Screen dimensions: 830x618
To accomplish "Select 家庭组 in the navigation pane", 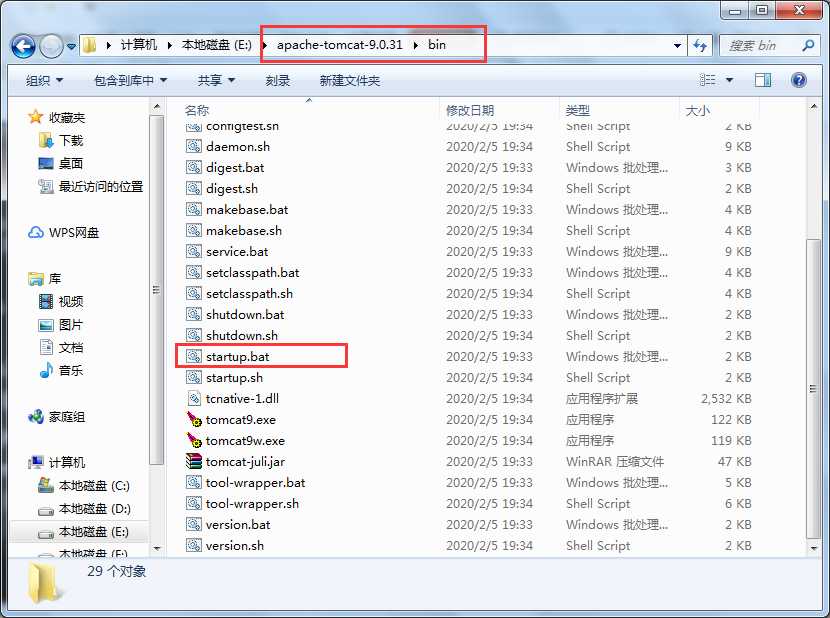I will (x=66, y=417).
